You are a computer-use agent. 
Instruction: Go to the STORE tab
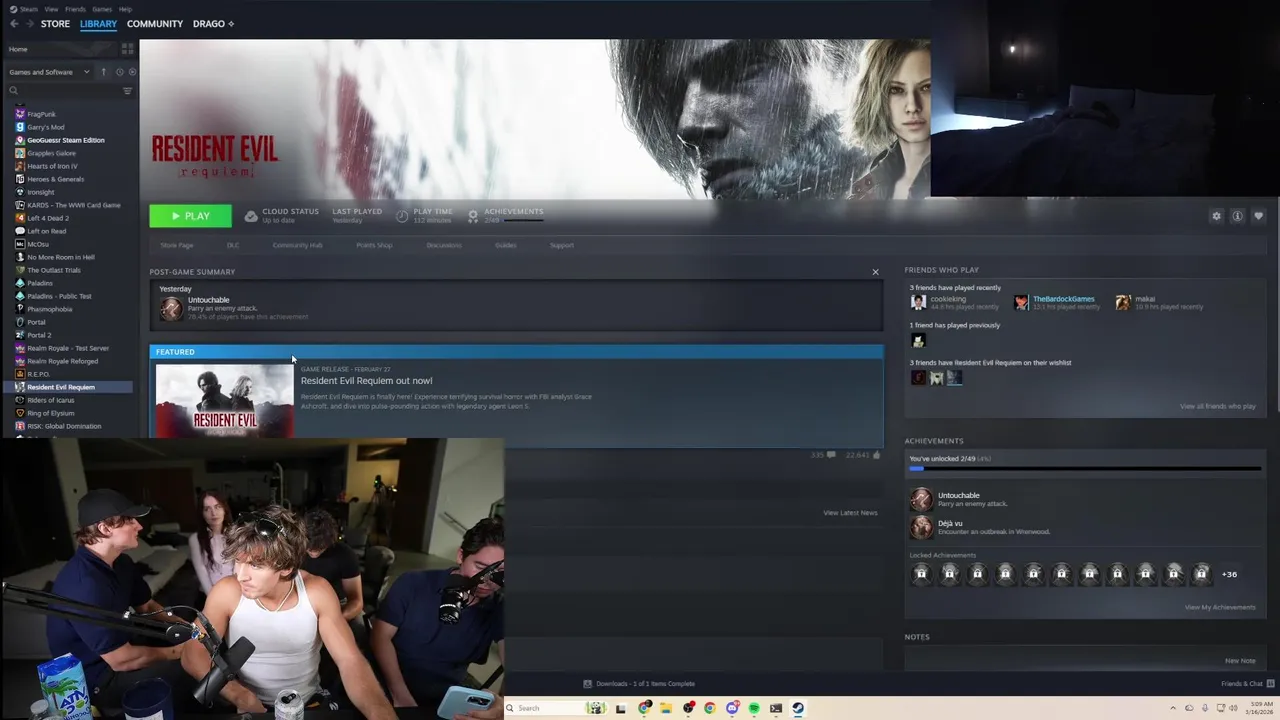55,24
